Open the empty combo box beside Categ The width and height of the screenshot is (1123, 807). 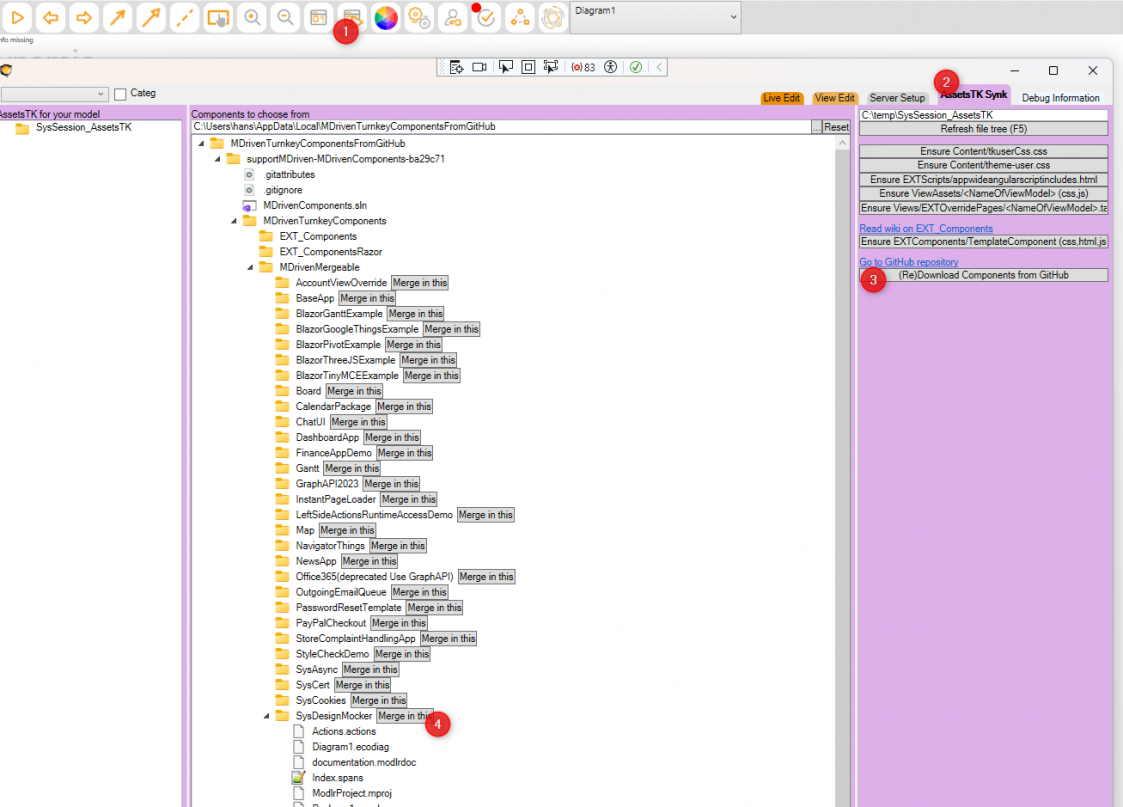click(x=54, y=94)
